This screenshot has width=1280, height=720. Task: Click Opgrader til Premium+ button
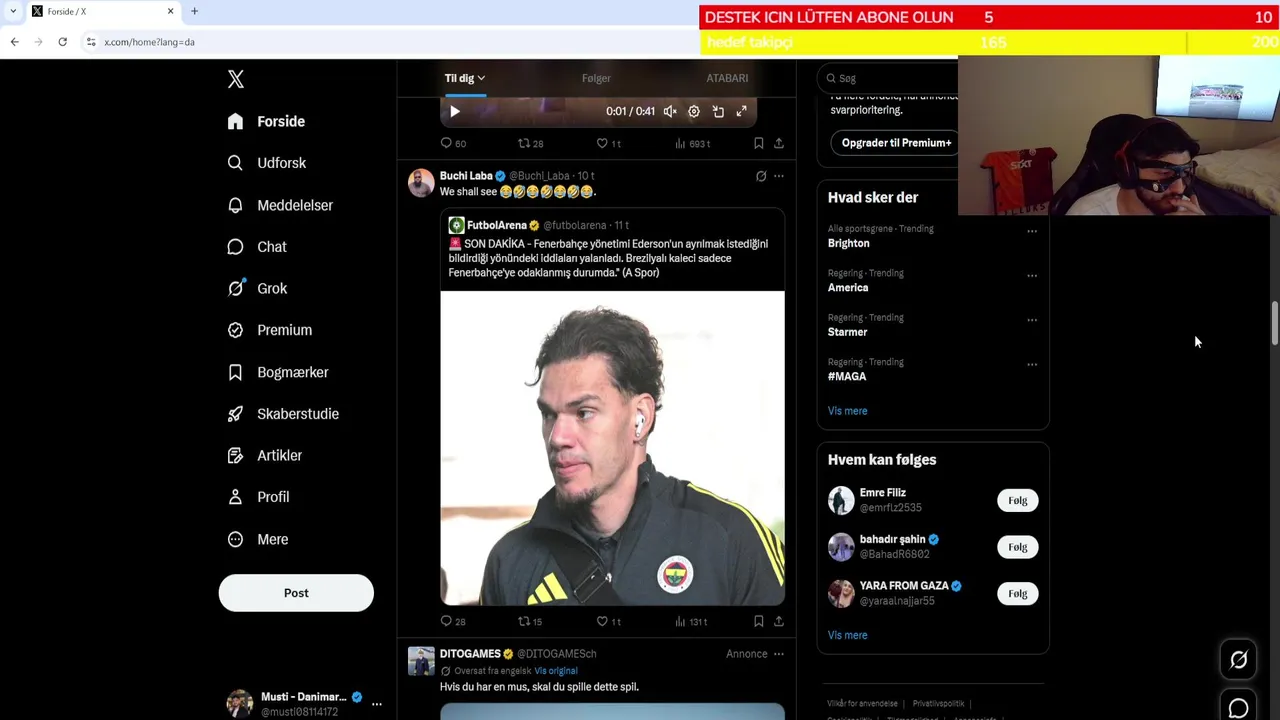[896, 143]
